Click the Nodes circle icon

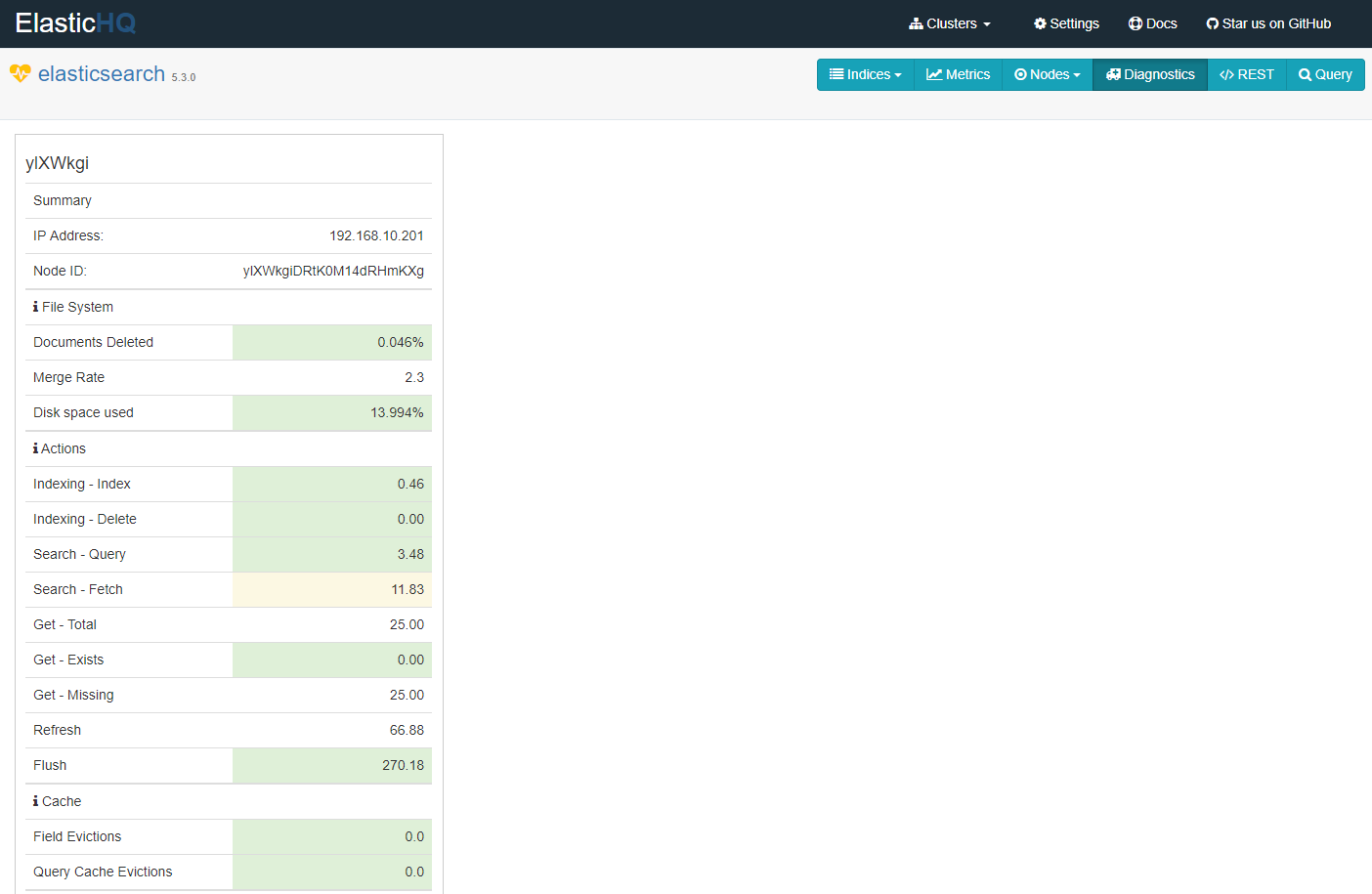[x=1020, y=74]
